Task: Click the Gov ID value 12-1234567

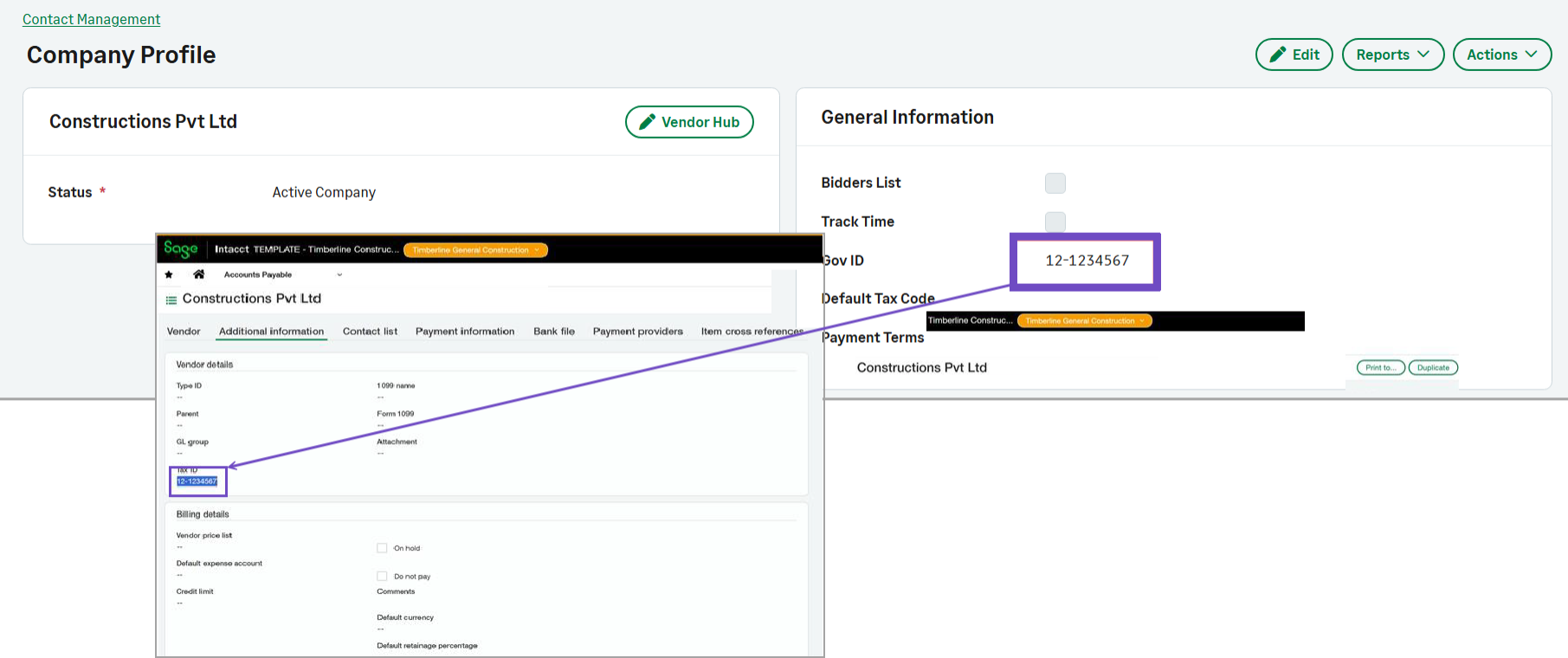Action: tap(1087, 261)
